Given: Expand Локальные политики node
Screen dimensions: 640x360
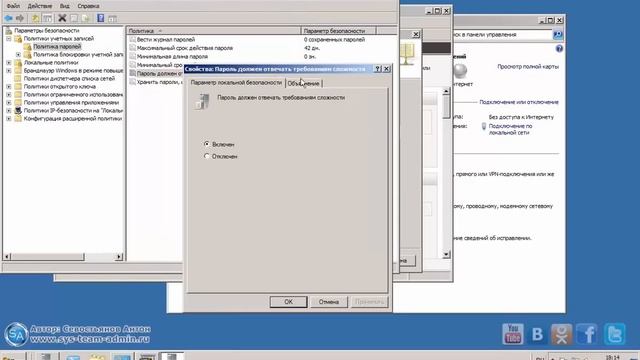Looking at the screenshot, I should tap(9, 62).
